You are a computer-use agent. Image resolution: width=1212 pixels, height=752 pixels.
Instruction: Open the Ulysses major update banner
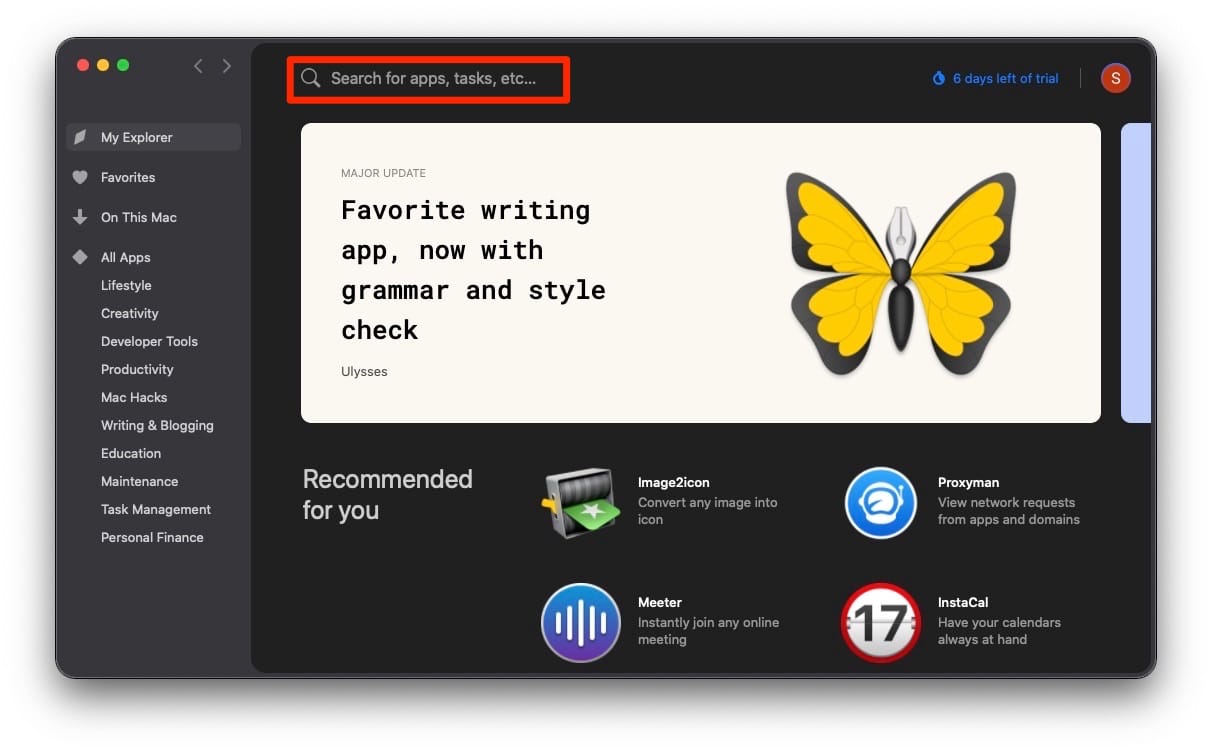tap(701, 273)
